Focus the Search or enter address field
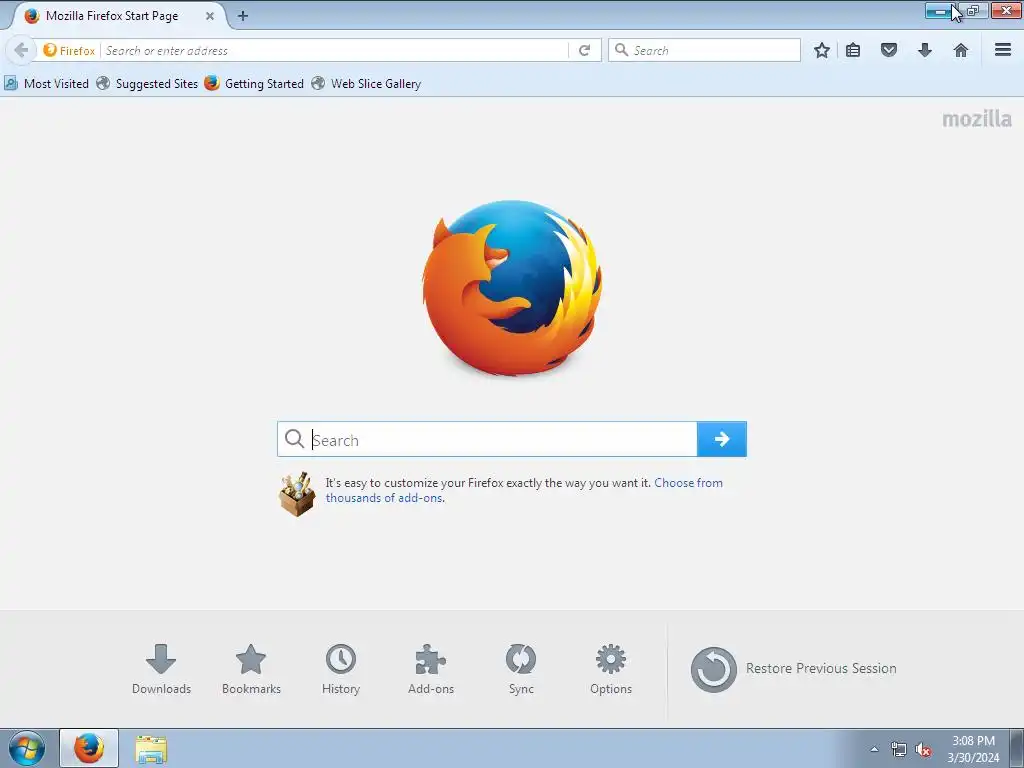Screen dimensions: 1024x768 [x=336, y=50]
